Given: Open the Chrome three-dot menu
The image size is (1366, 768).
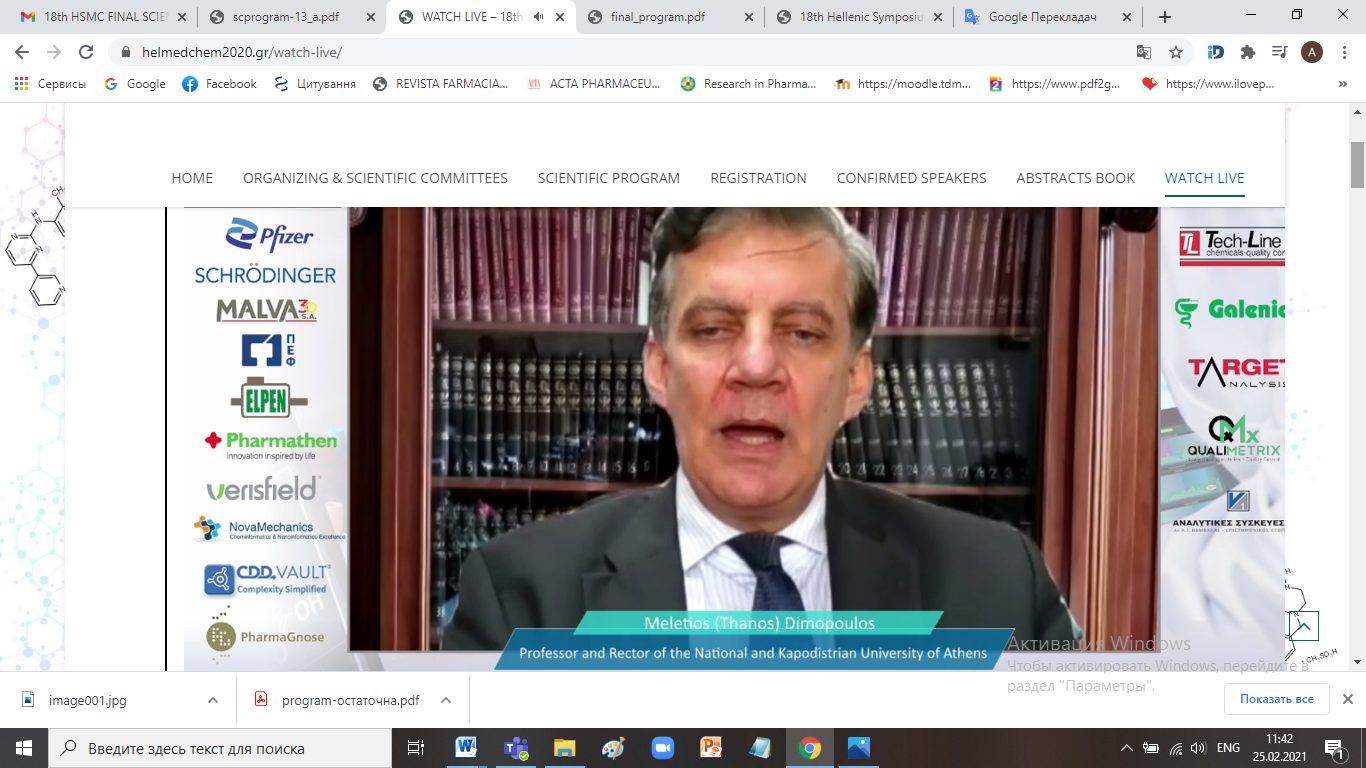Looking at the screenshot, I should (1343, 52).
